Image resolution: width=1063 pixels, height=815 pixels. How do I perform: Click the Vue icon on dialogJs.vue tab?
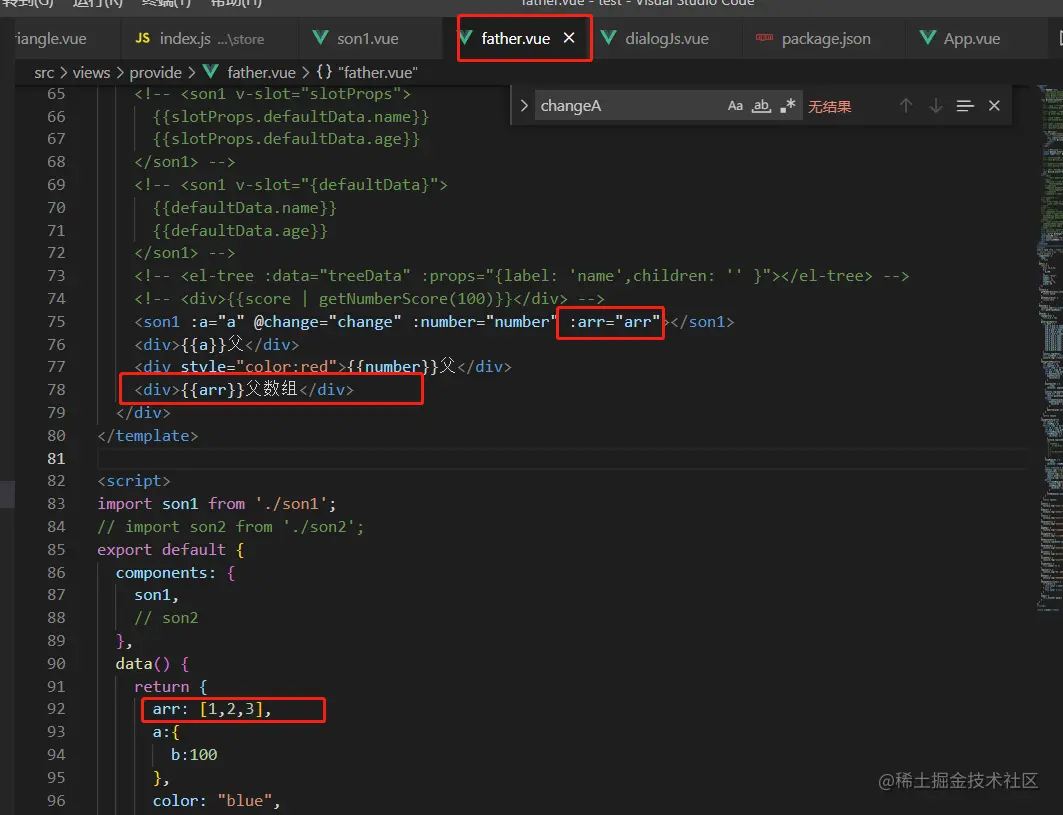608,38
